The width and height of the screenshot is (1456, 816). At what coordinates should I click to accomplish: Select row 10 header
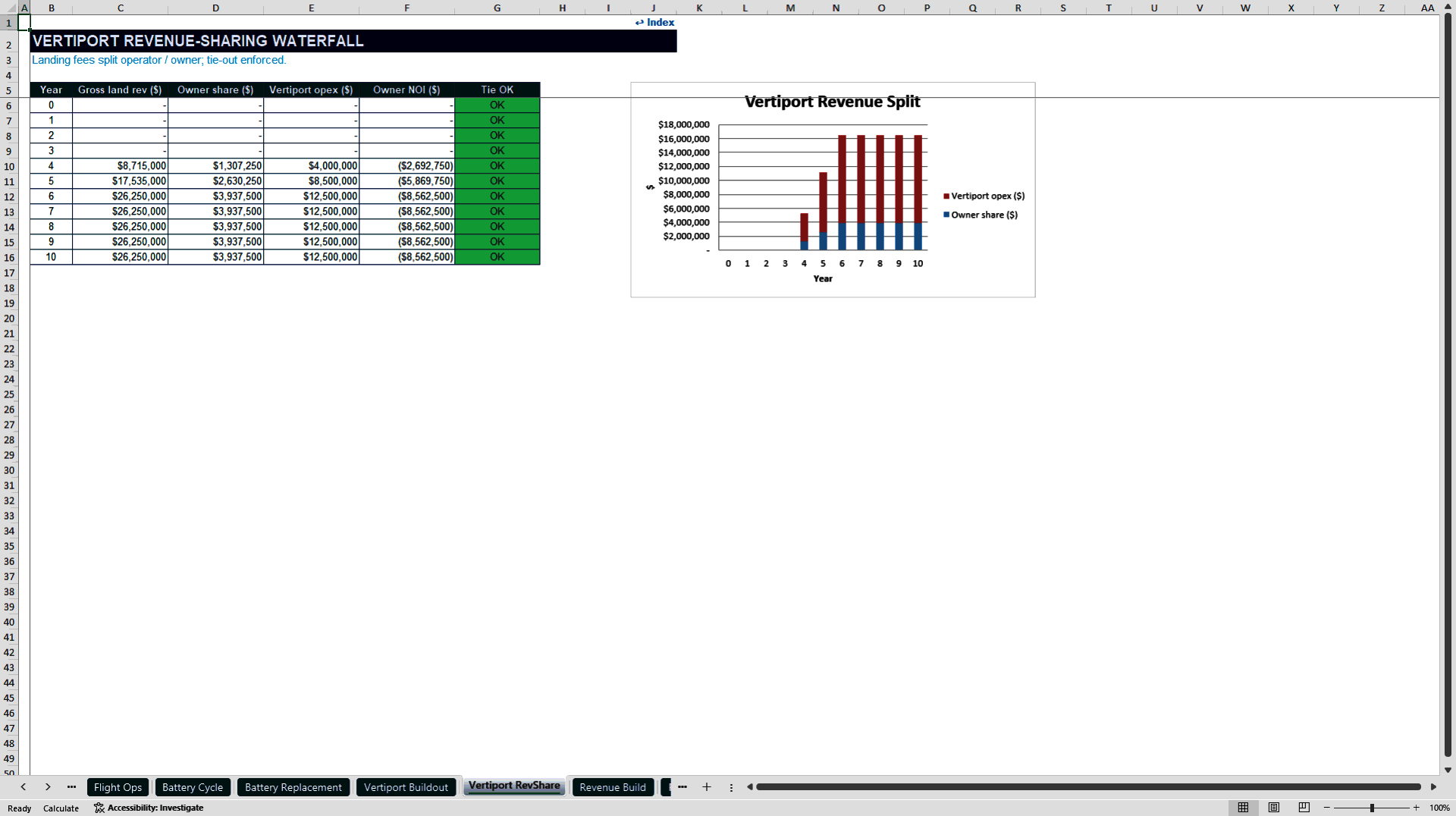(x=9, y=166)
